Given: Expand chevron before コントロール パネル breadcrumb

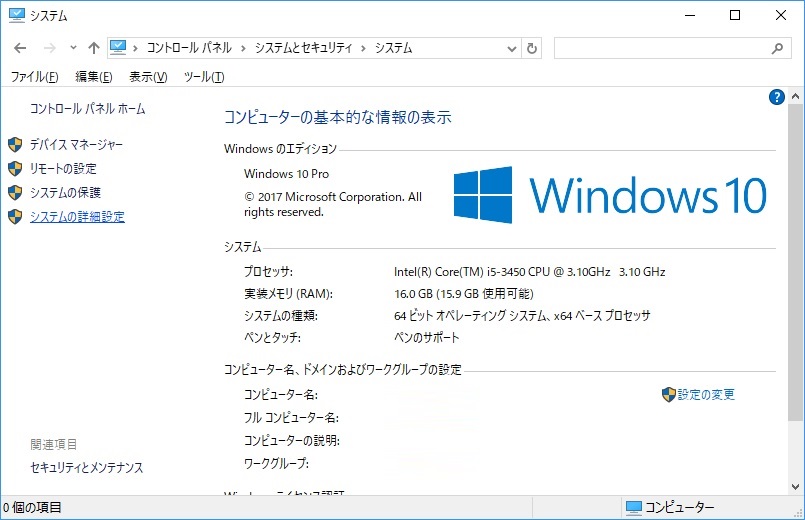Looking at the screenshot, I should click(x=135, y=48).
